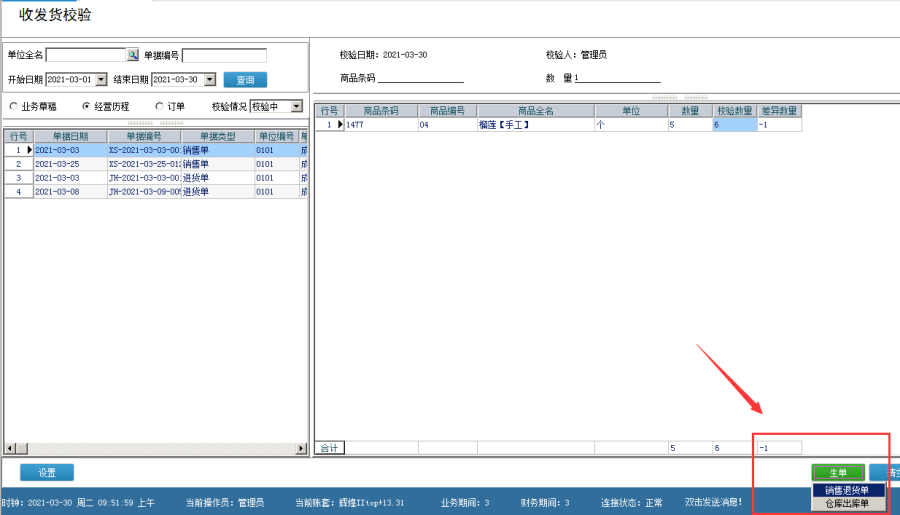Expand the 校验情况 dropdown
The image size is (900, 515).
[x=296, y=106]
